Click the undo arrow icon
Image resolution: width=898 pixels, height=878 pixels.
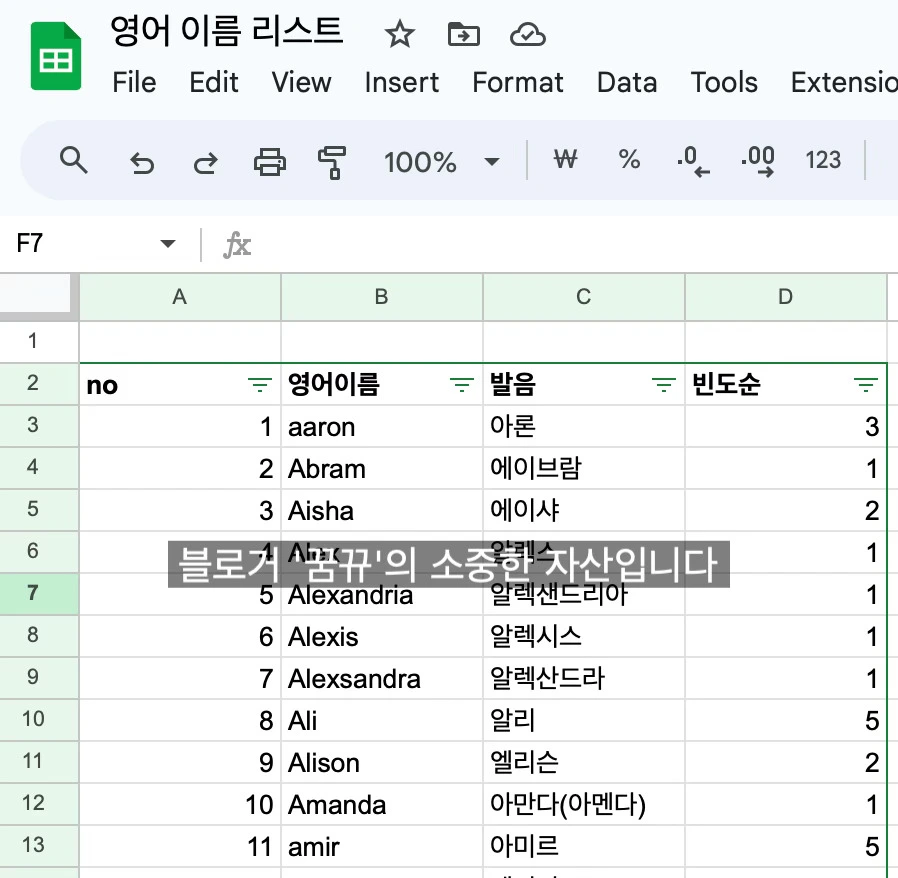pyautogui.click(x=142, y=163)
